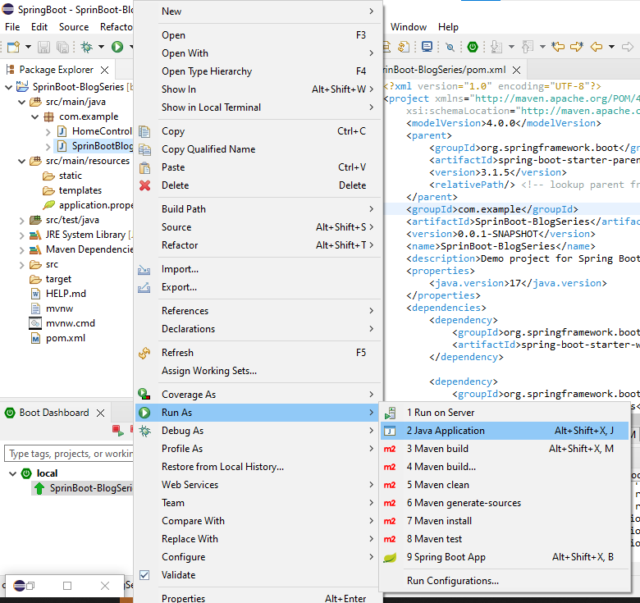Open the Debug dropdown arrow in toolbar
Viewport: 640px width, 603px height.
click(x=101, y=47)
